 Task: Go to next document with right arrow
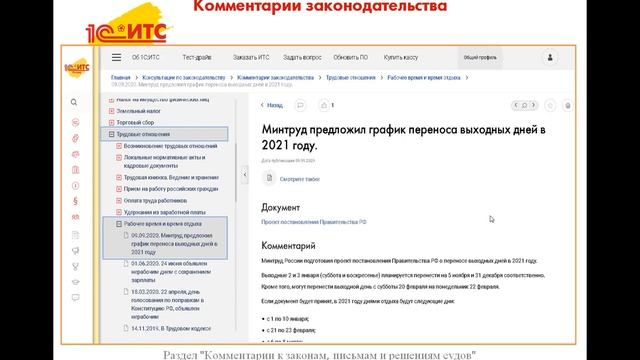[x=533, y=105]
